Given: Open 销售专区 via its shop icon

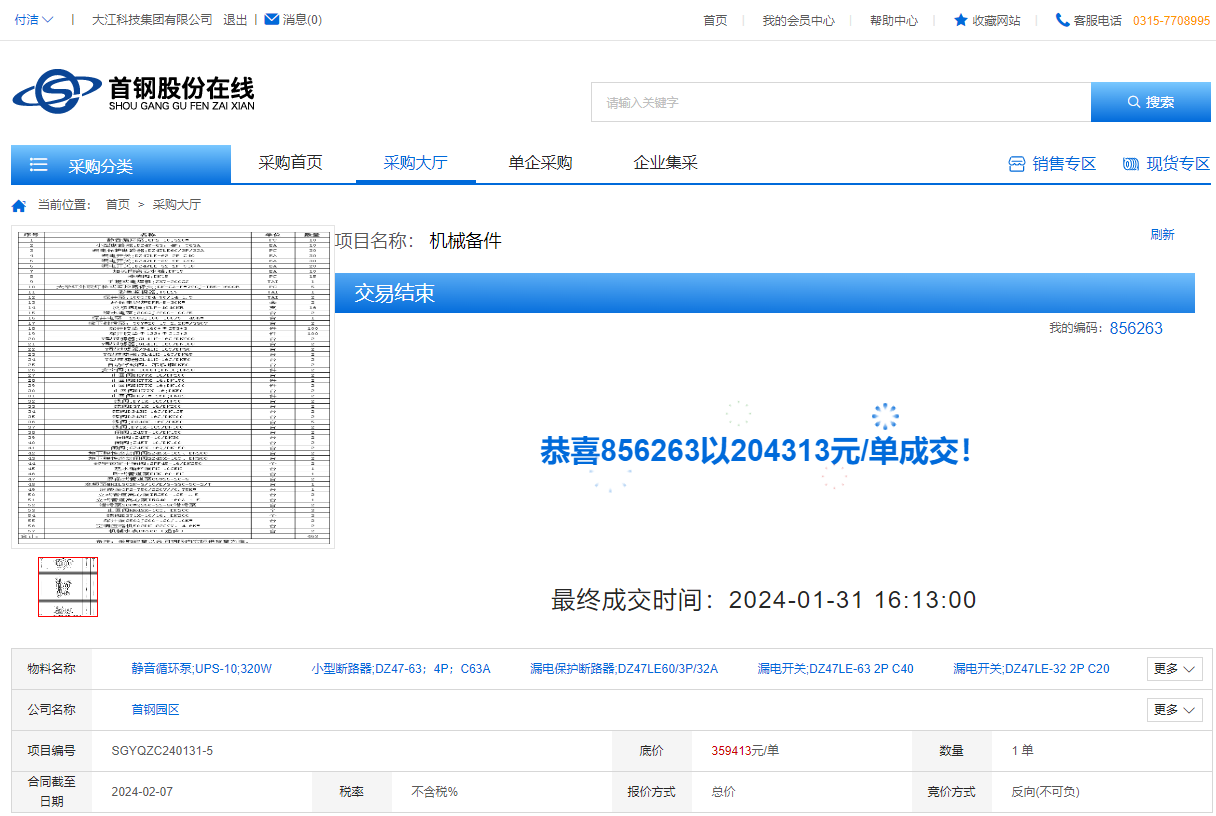Looking at the screenshot, I should coord(1017,164).
